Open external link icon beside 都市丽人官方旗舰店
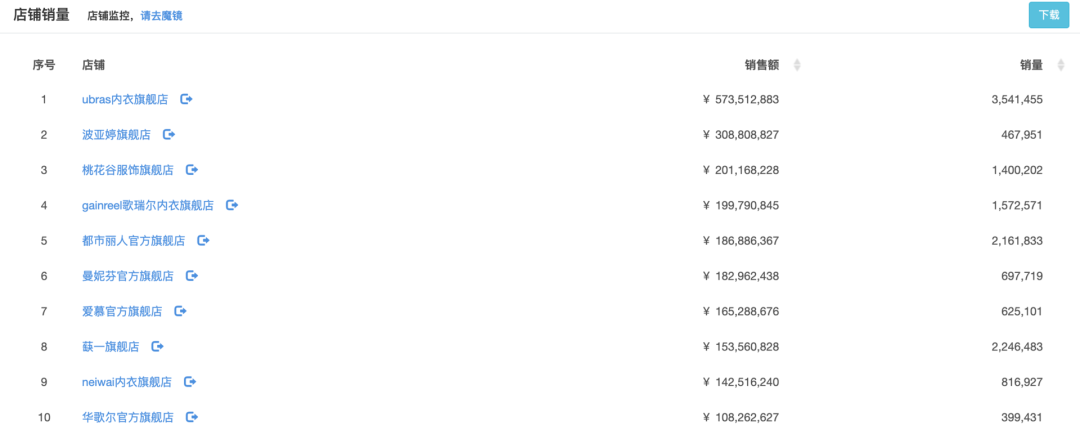Viewport: 1080px width, 439px height. point(203,241)
